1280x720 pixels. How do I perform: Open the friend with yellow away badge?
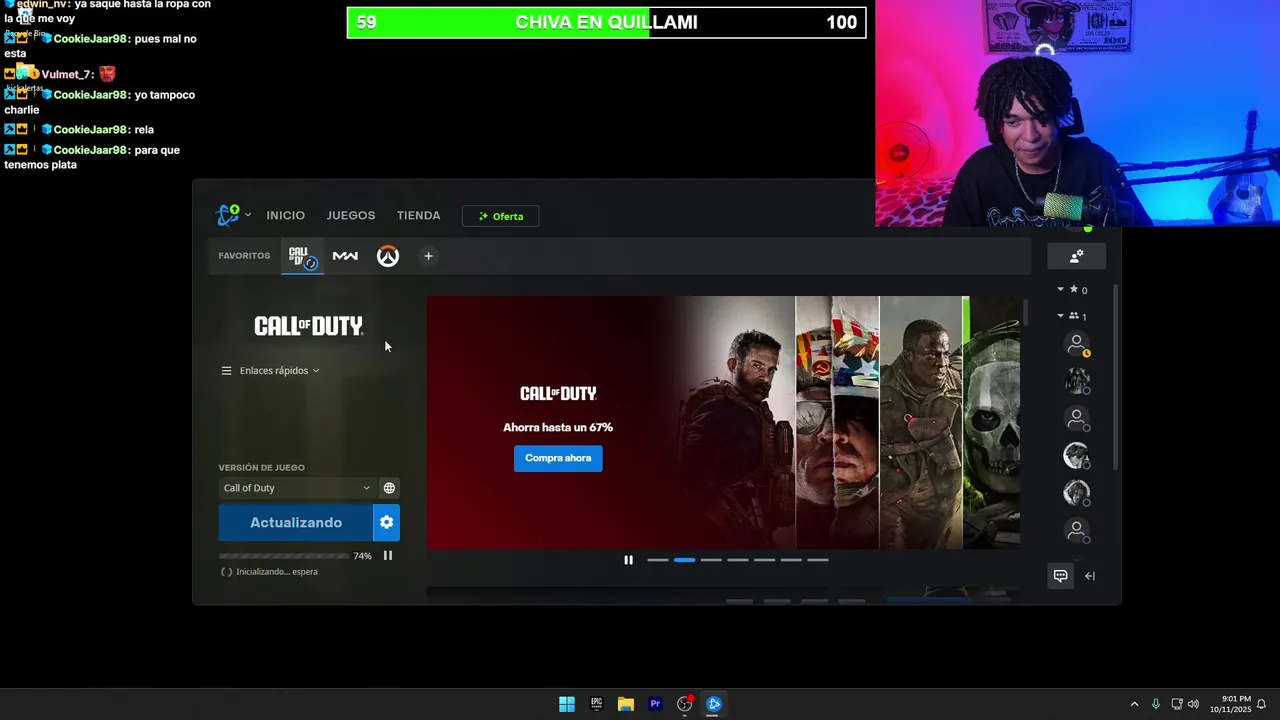(x=1077, y=345)
